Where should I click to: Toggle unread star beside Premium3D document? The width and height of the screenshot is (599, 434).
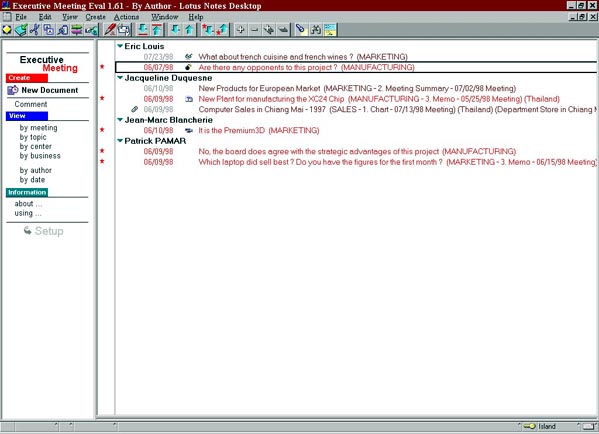tap(102, 130)
